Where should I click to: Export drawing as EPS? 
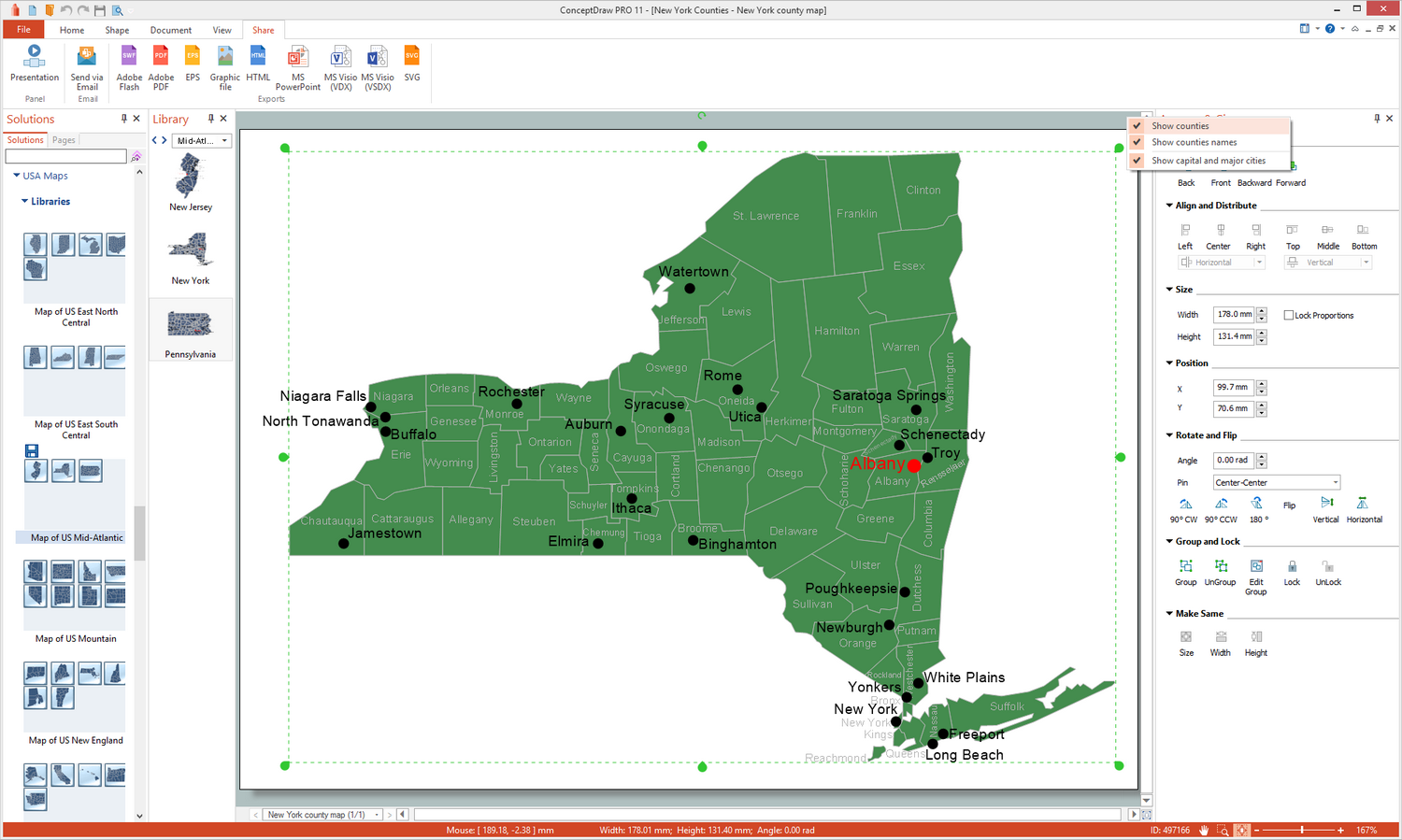click(193, 64)
